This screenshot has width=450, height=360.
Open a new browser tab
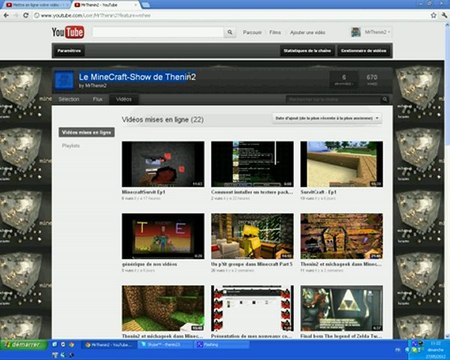click(145, 5)
